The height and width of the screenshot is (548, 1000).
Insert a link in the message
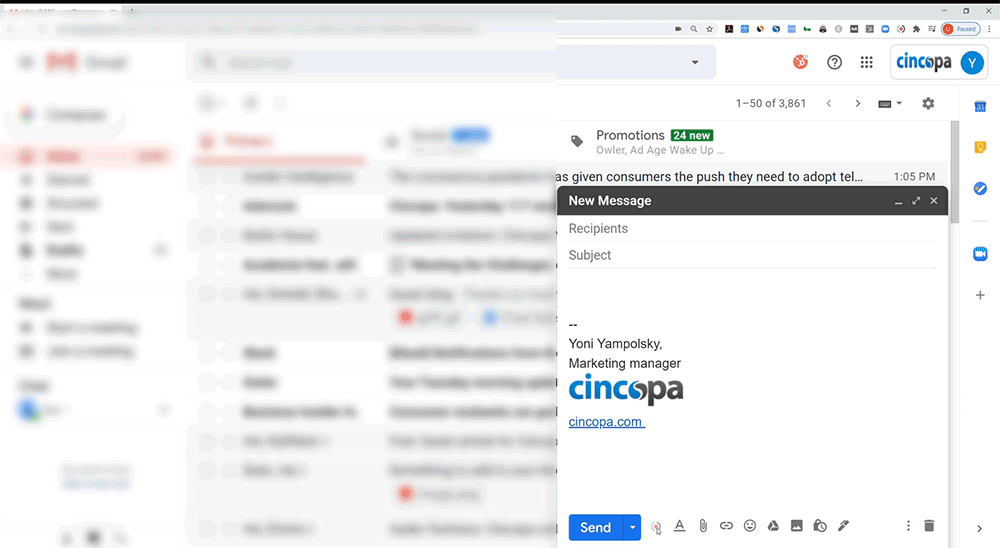click(x=727, y=526)
